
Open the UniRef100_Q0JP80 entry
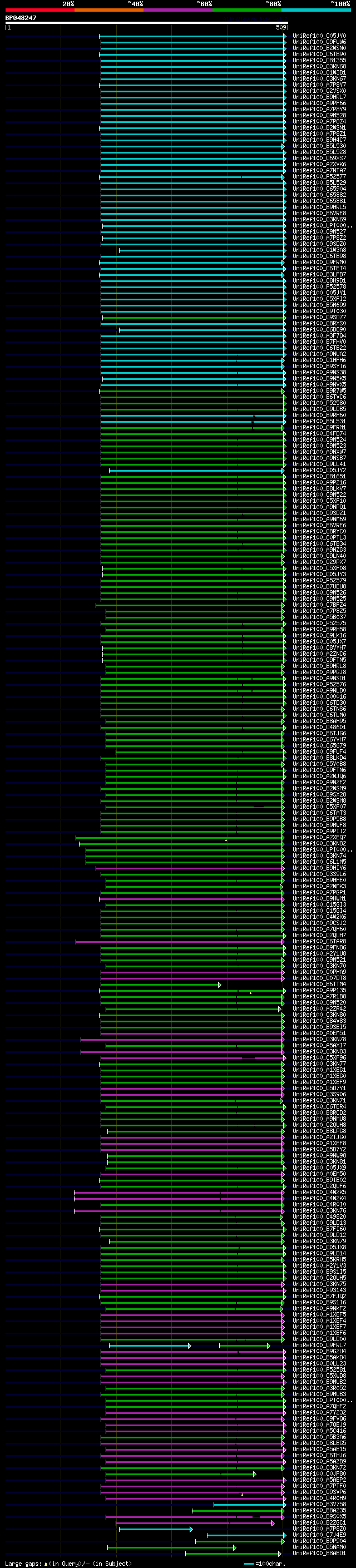click(319, 1473)
